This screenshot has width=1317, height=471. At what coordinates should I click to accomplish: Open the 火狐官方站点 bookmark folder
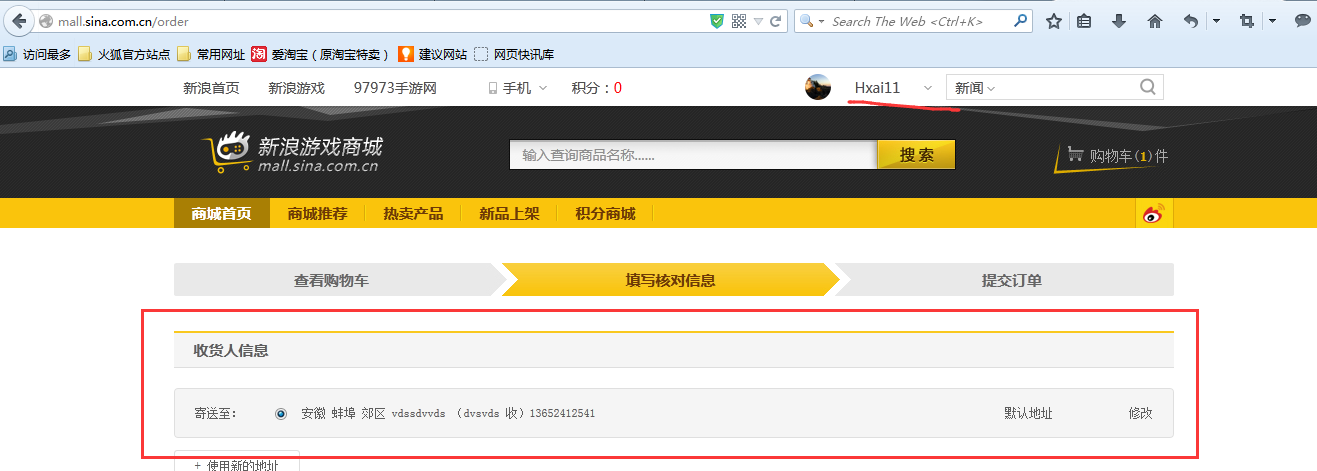[x=124, y=54]
